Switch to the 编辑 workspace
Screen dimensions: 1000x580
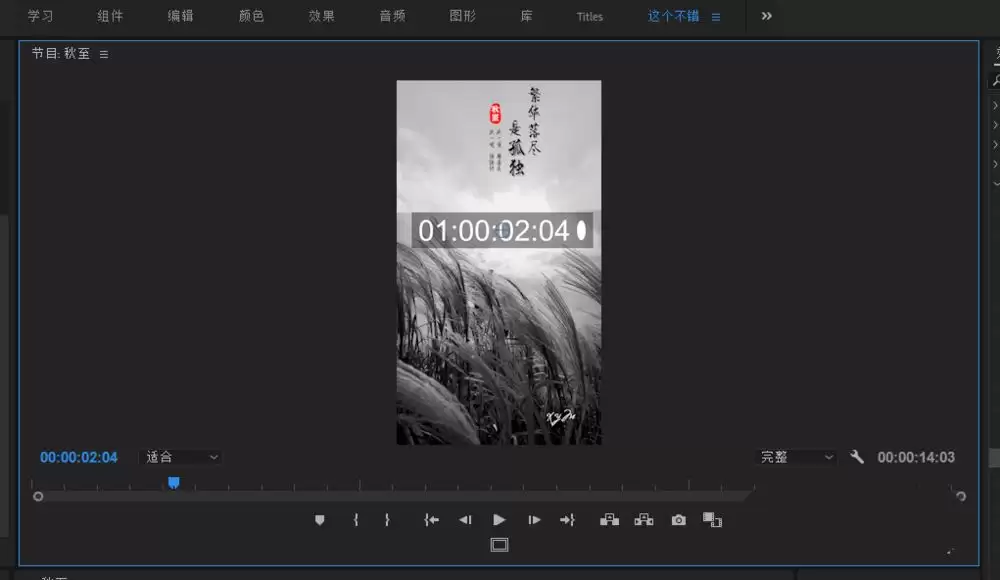click(x=180, y=16)
